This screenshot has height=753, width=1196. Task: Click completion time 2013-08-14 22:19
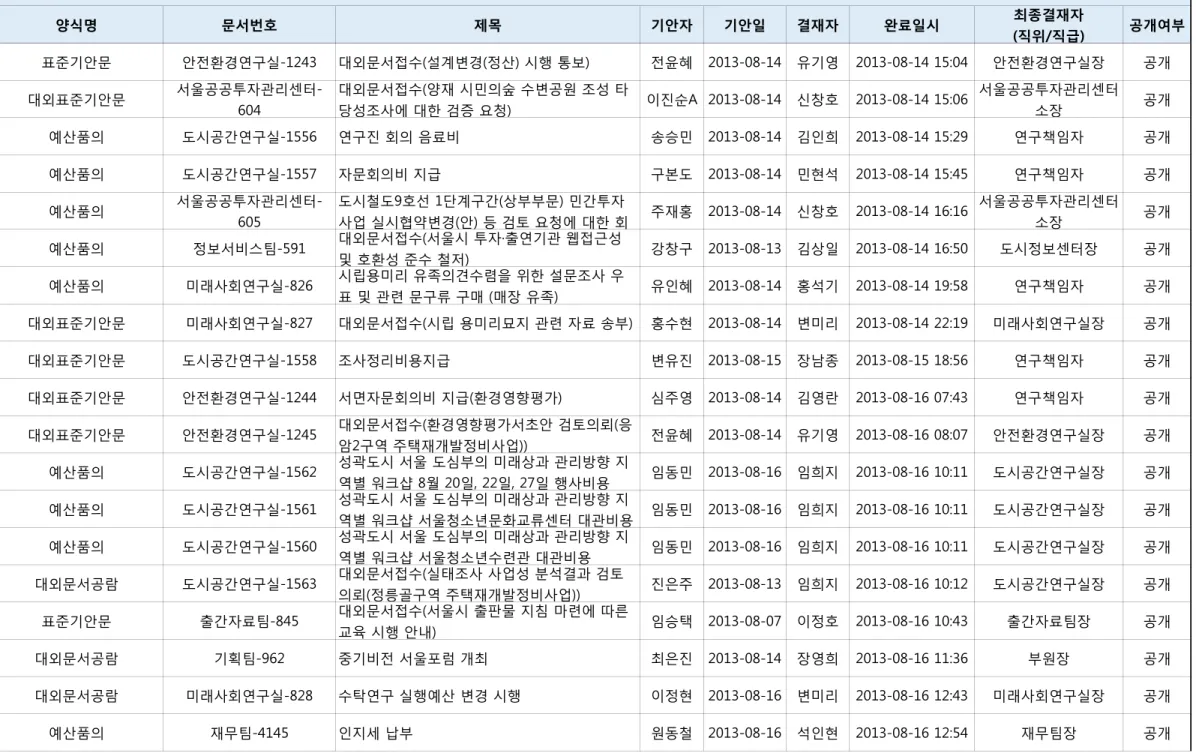pos(911,323)
